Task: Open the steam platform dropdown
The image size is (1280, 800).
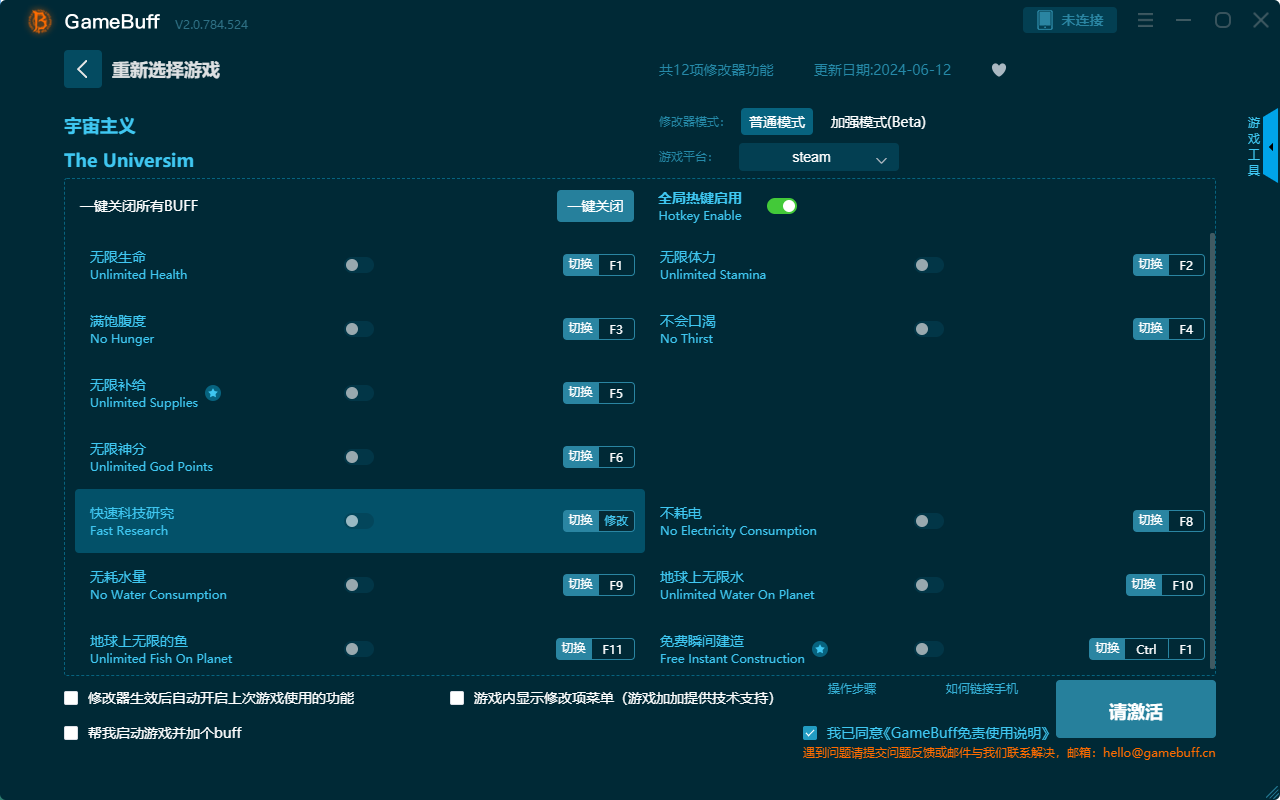Action: (818, 157)
